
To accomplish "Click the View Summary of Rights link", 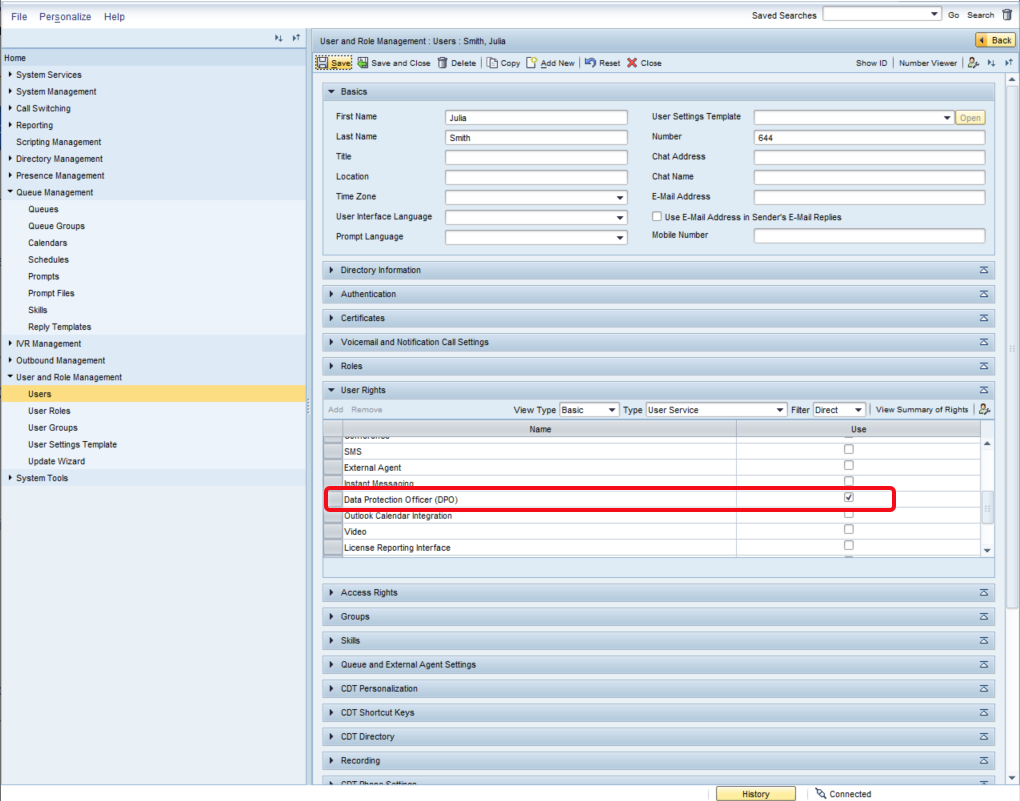I will tap(922, 410).
